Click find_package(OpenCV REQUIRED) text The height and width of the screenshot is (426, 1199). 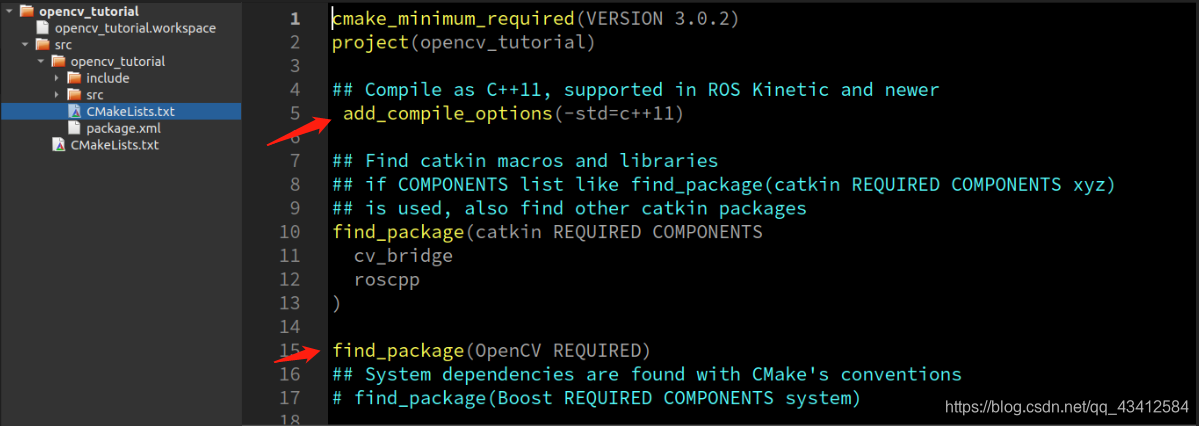(491, 351)
